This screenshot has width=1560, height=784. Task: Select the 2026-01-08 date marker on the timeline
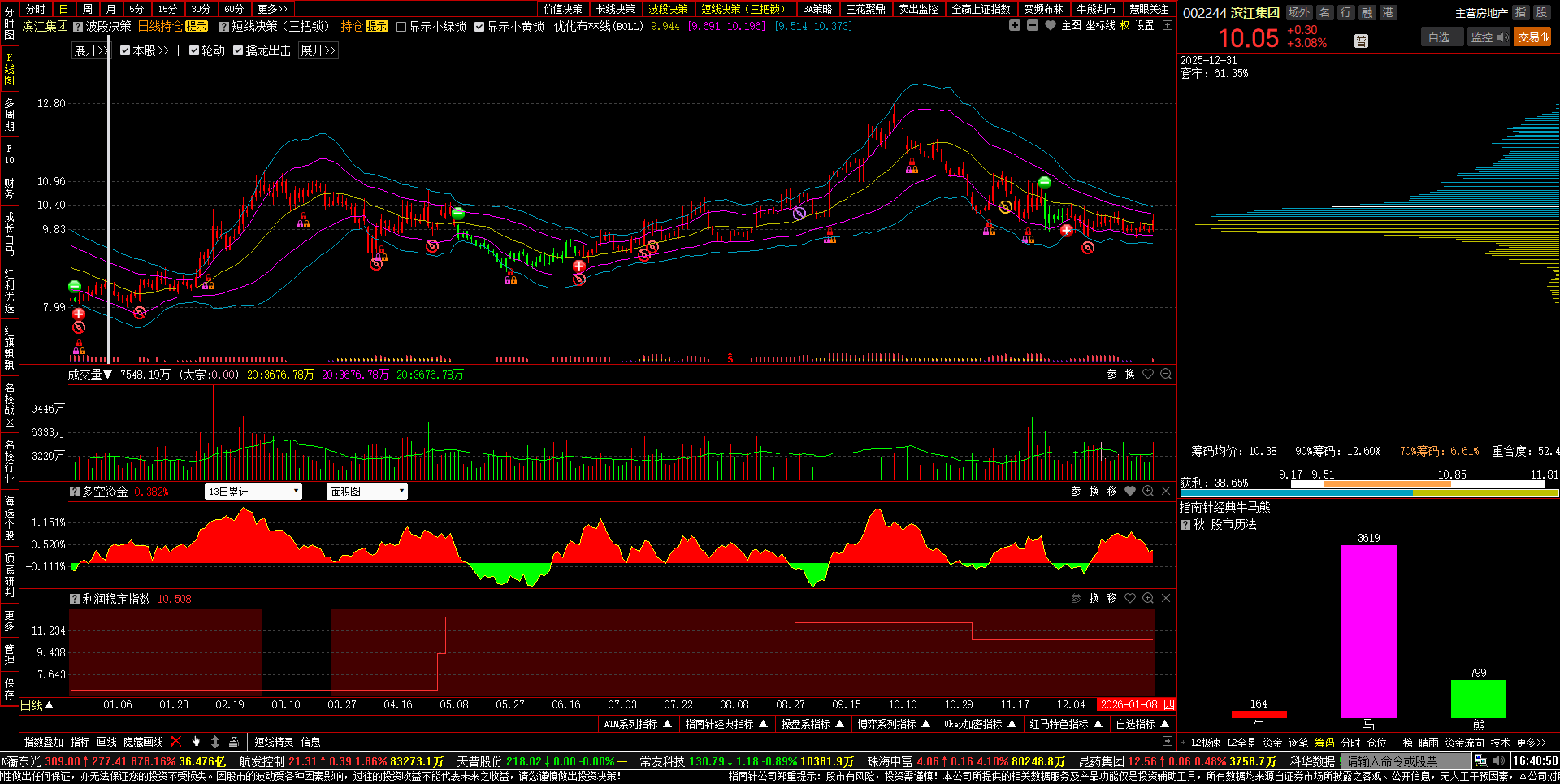(1136, 704)
